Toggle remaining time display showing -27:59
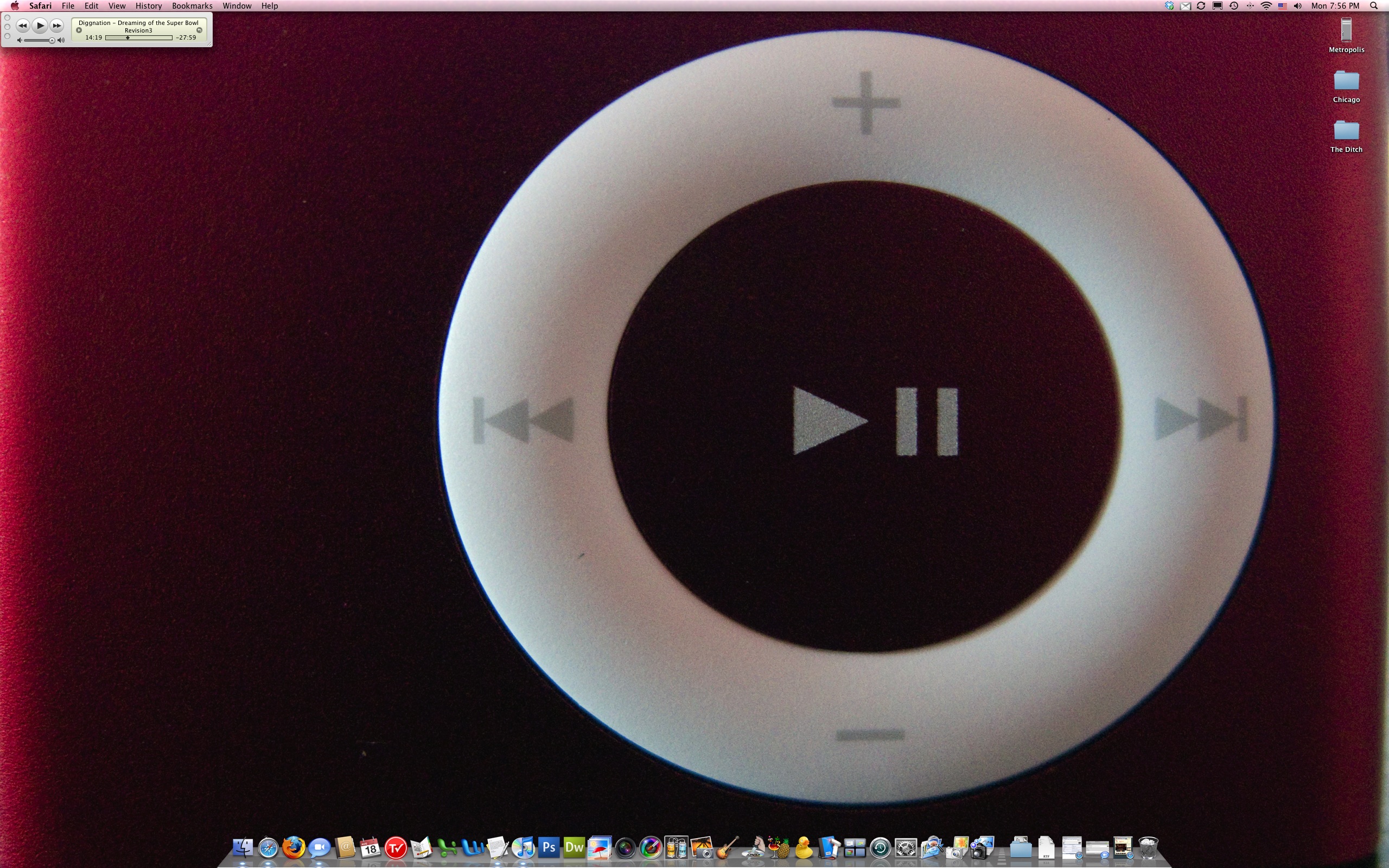Viewport: 1389px width, 868px height. [x=186, y=38]
